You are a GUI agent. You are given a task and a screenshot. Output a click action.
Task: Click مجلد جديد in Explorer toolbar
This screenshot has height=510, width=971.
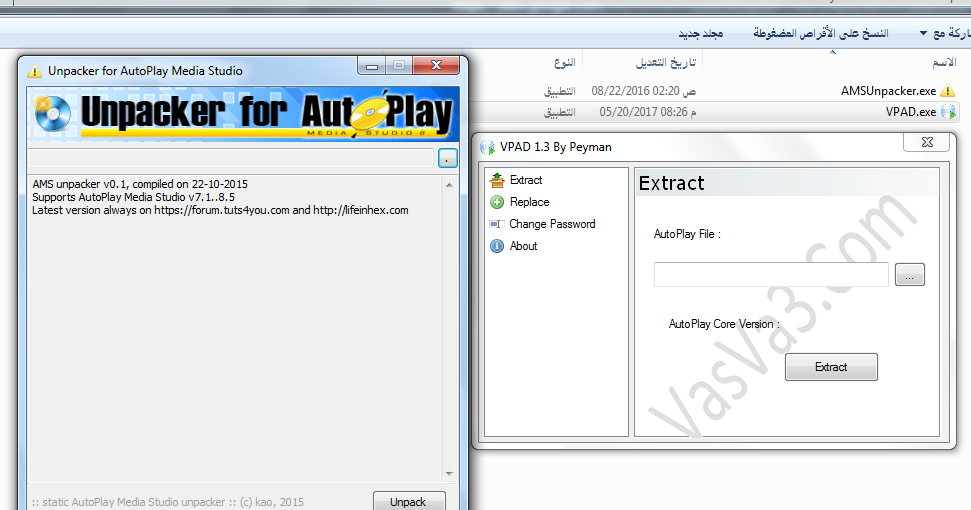pyautogui.click(x=700, y=33)
